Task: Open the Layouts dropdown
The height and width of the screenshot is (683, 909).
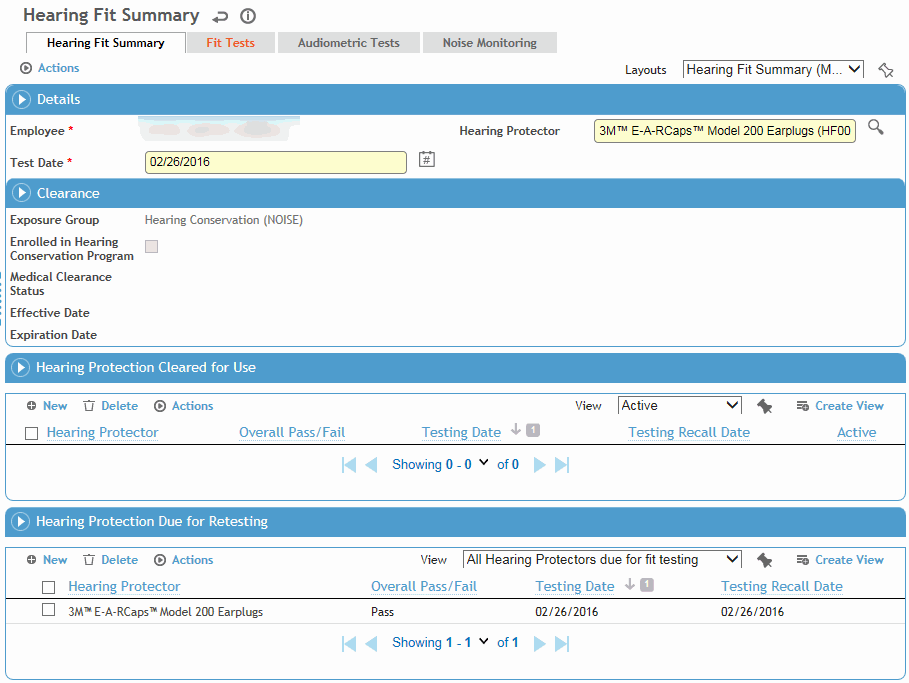Action: click(772, 70)
